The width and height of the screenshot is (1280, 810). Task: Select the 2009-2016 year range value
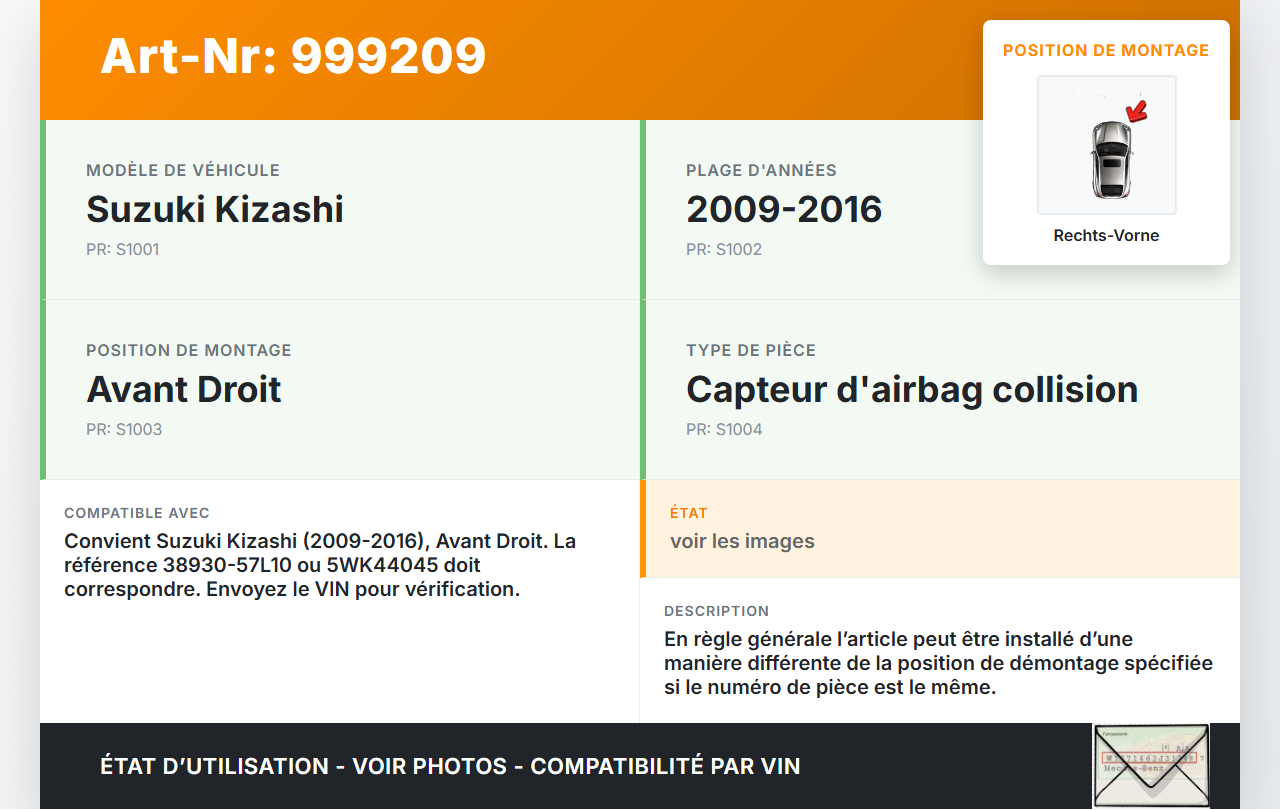tap(784, 209)
